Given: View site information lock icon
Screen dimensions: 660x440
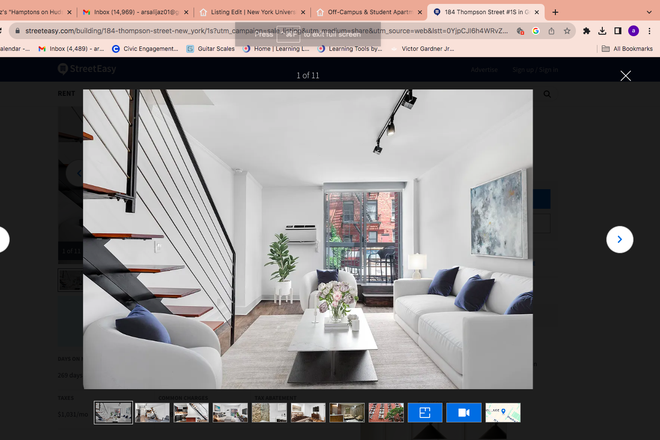Looking at the screenshot, I should 17,31.
